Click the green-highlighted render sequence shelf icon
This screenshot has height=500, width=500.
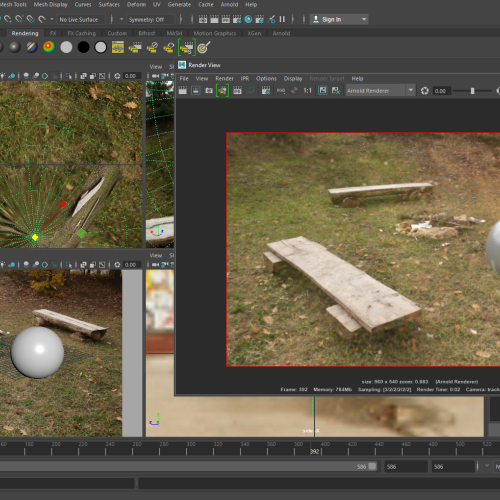click(x=187, y=47)
